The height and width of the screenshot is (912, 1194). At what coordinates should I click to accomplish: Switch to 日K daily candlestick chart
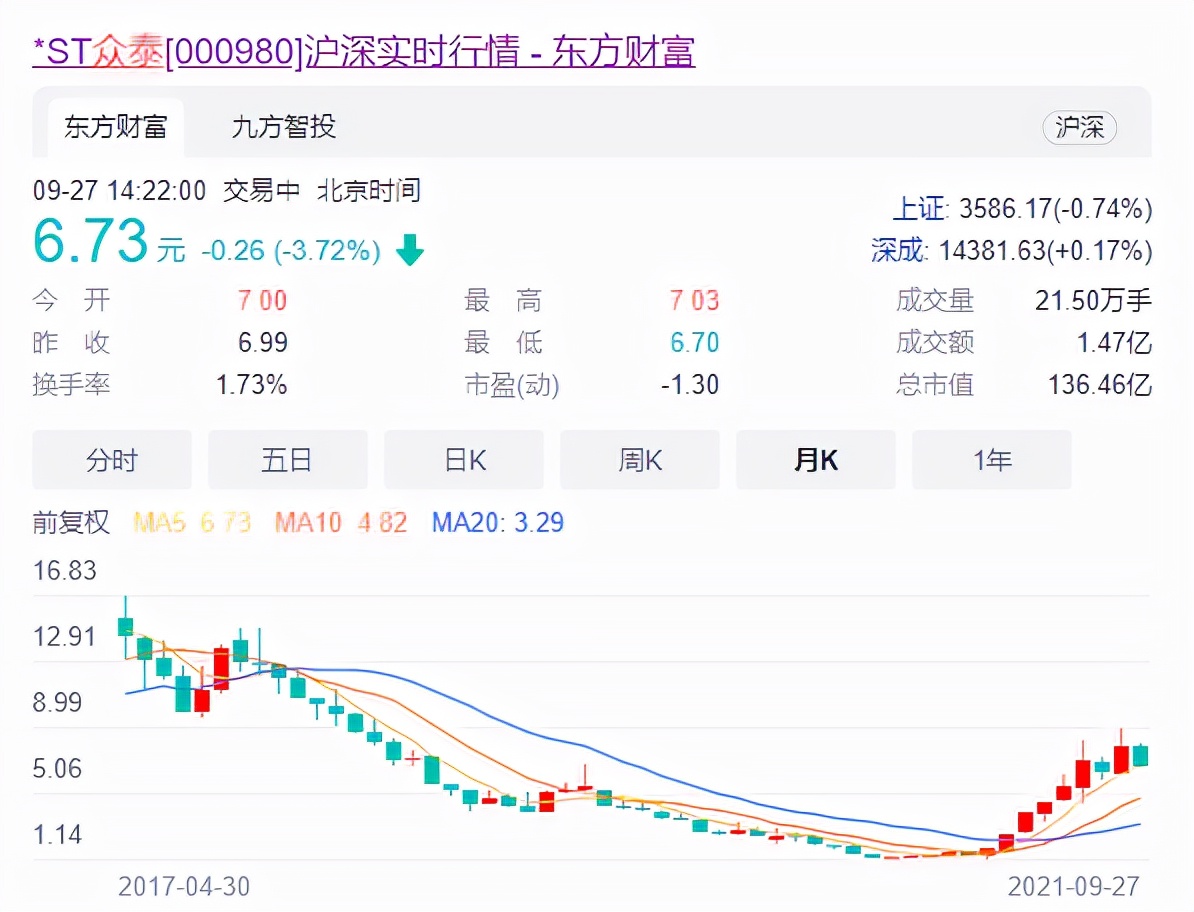[464, 460]
